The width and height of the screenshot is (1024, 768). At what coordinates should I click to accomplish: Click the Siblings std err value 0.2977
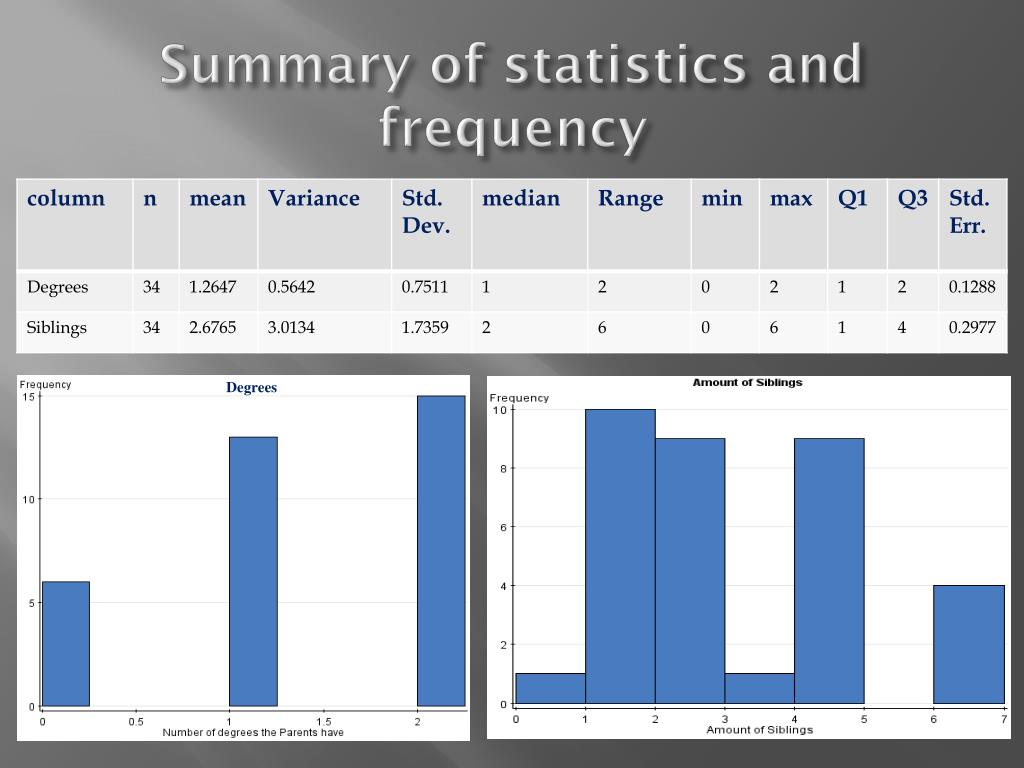(x=972, y=327)
